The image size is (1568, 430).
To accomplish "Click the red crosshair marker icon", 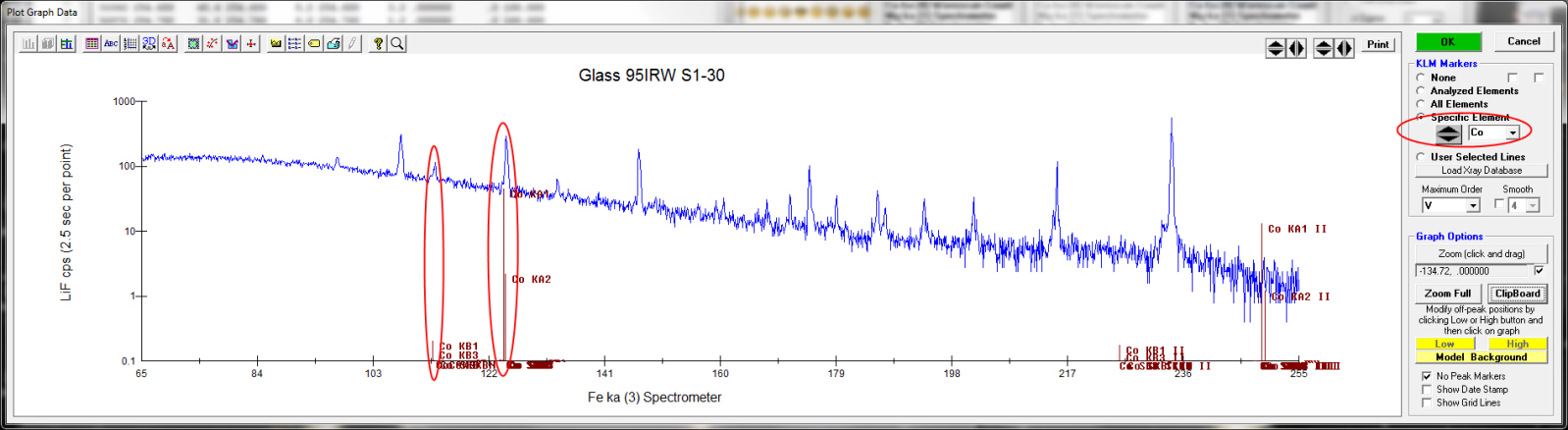I will pyautogui.click(x=251, y=44).
